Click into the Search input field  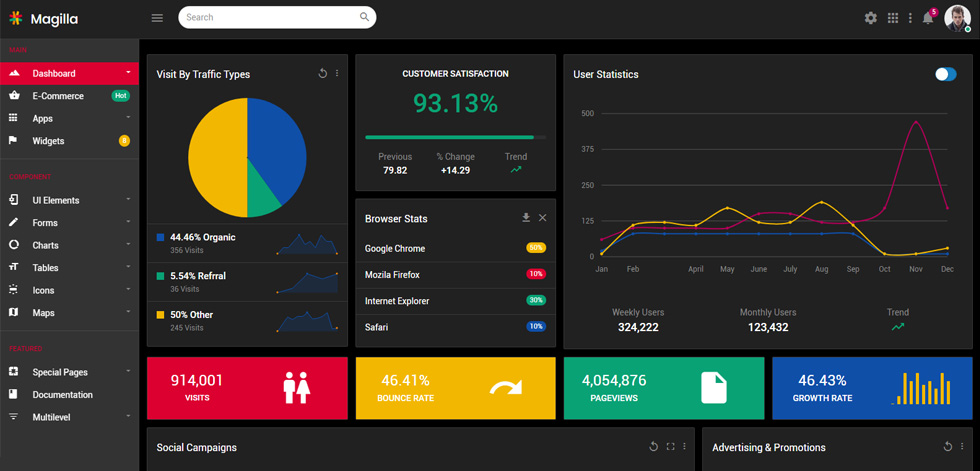(277, 17)
